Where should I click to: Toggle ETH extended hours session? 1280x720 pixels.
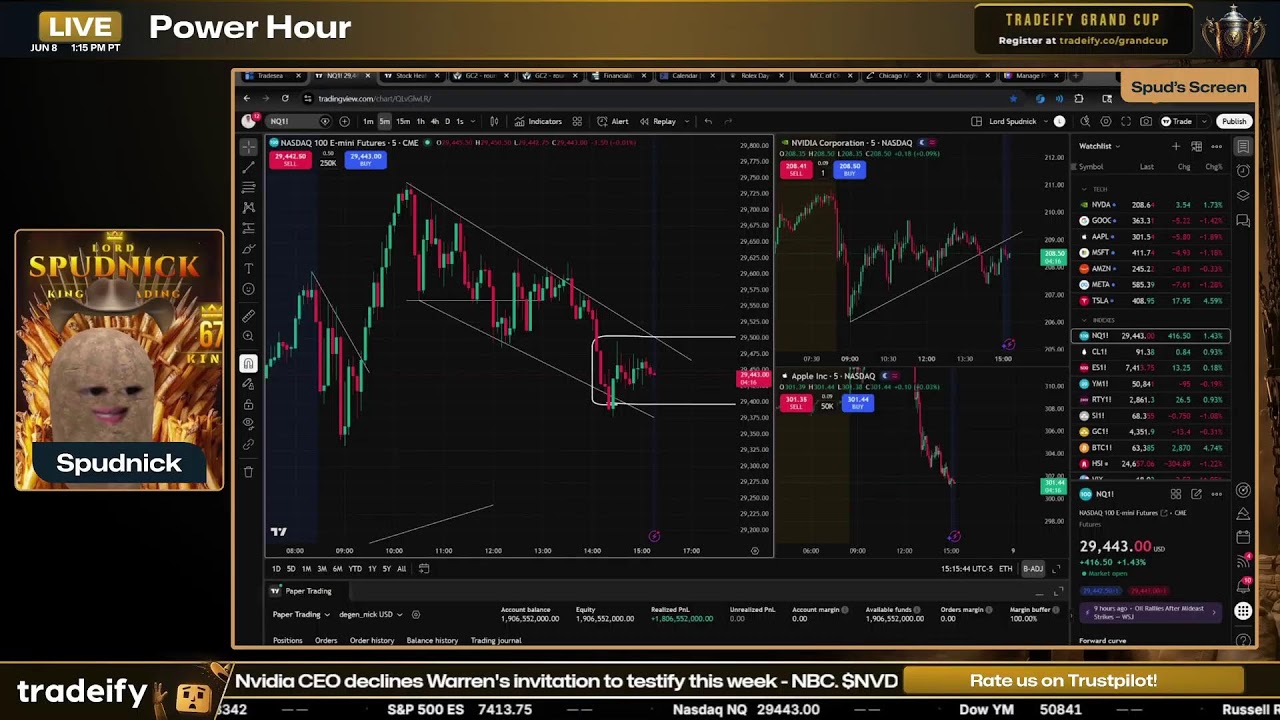click(x=1006, y=569)
